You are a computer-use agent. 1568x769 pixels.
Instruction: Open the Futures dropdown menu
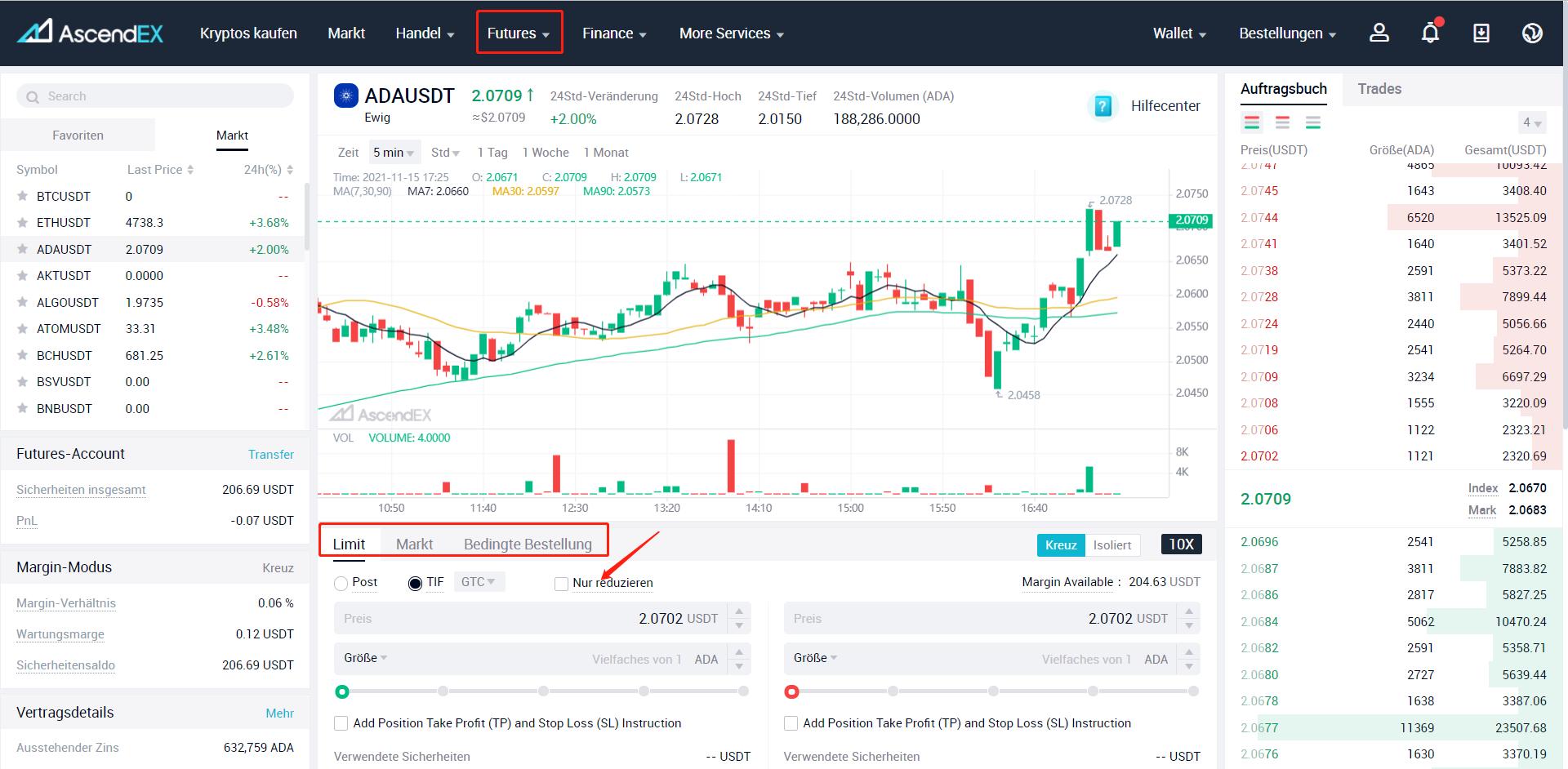519,33
